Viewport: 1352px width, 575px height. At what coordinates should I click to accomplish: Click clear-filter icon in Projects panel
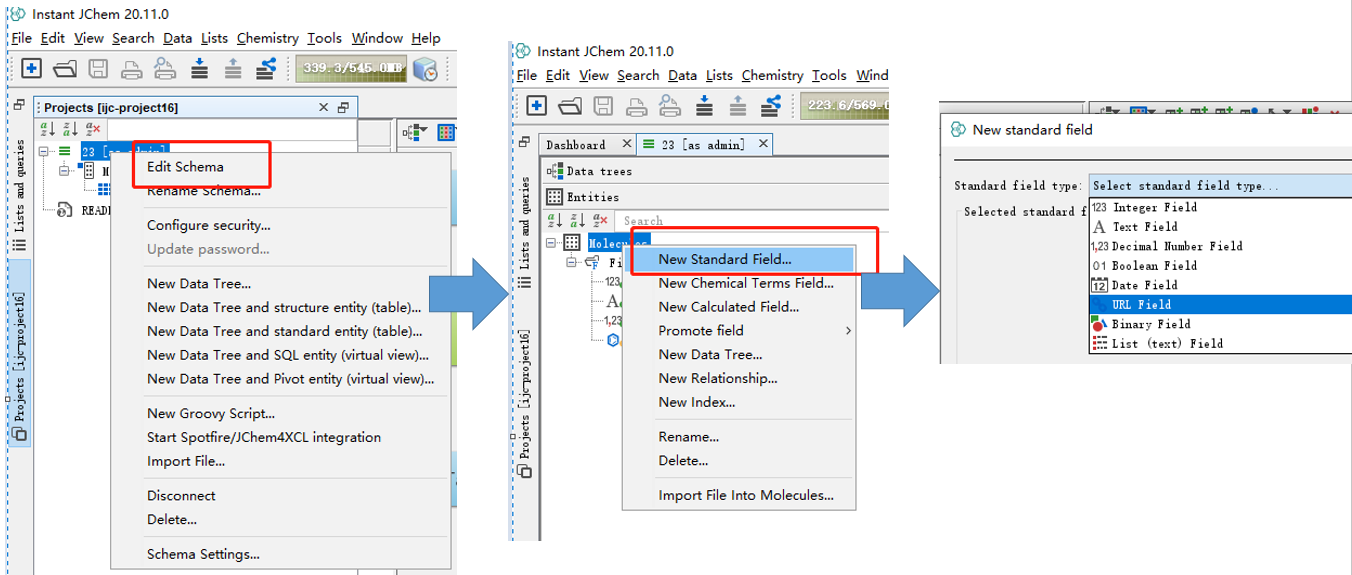pos(93,129)
